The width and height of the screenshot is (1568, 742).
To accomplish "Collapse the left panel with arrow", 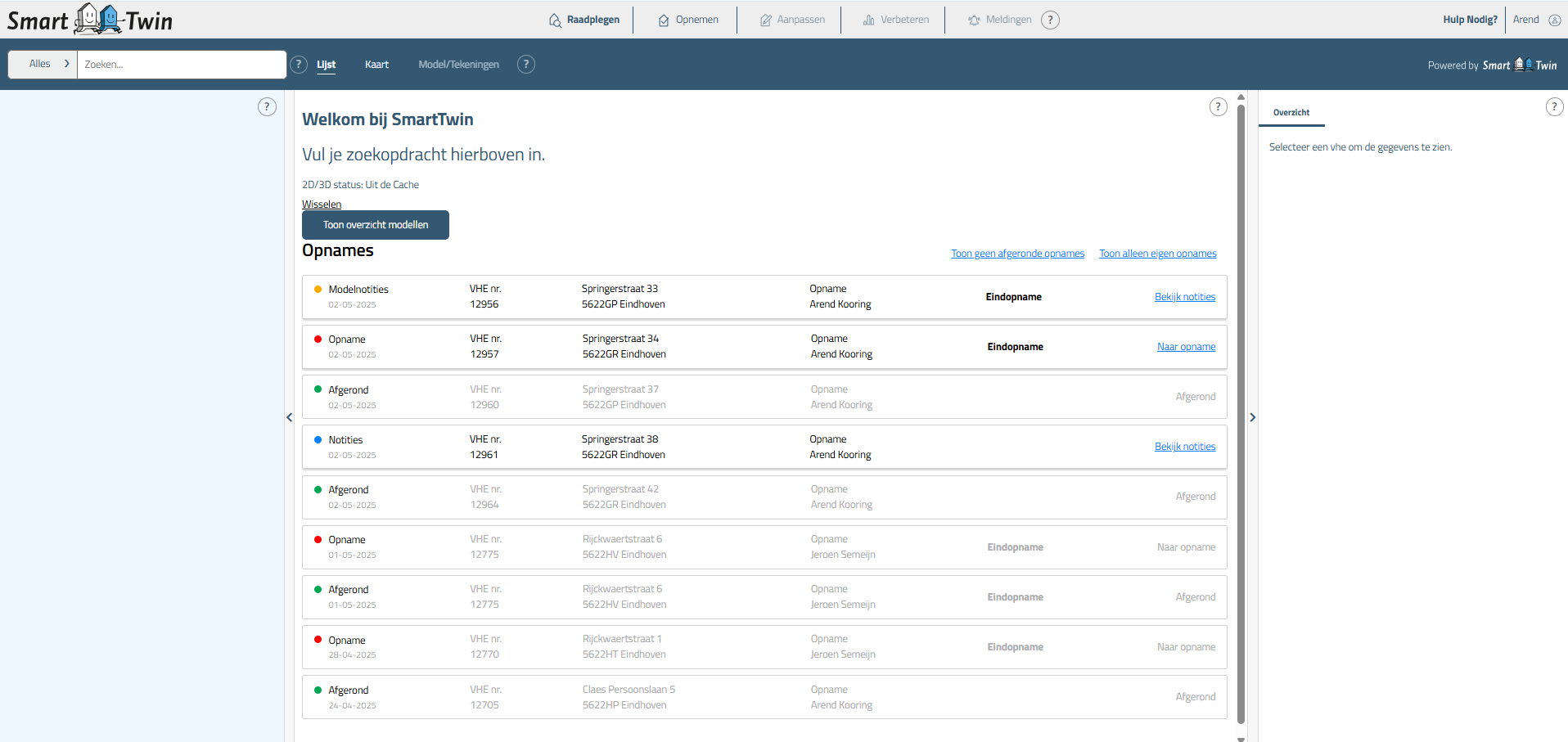I will coord(289,417).
